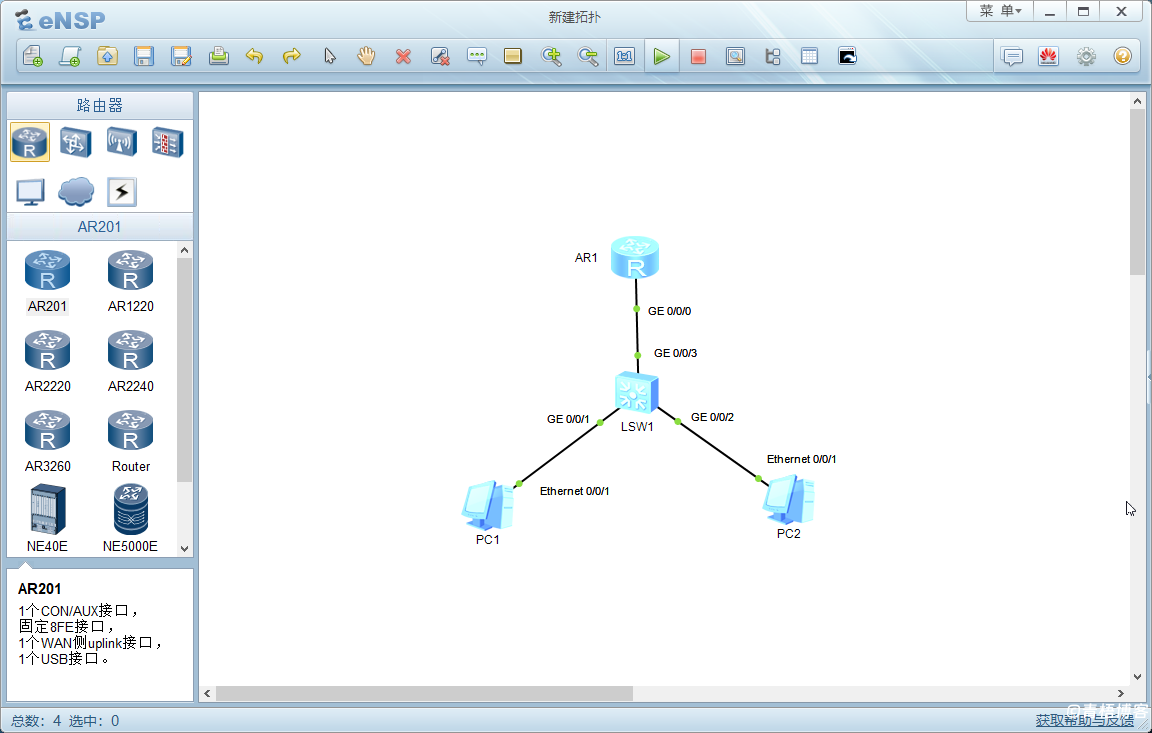Select the connection cable category icon
The height and width of the screenshot is (733, 1152).
[121, 192]
